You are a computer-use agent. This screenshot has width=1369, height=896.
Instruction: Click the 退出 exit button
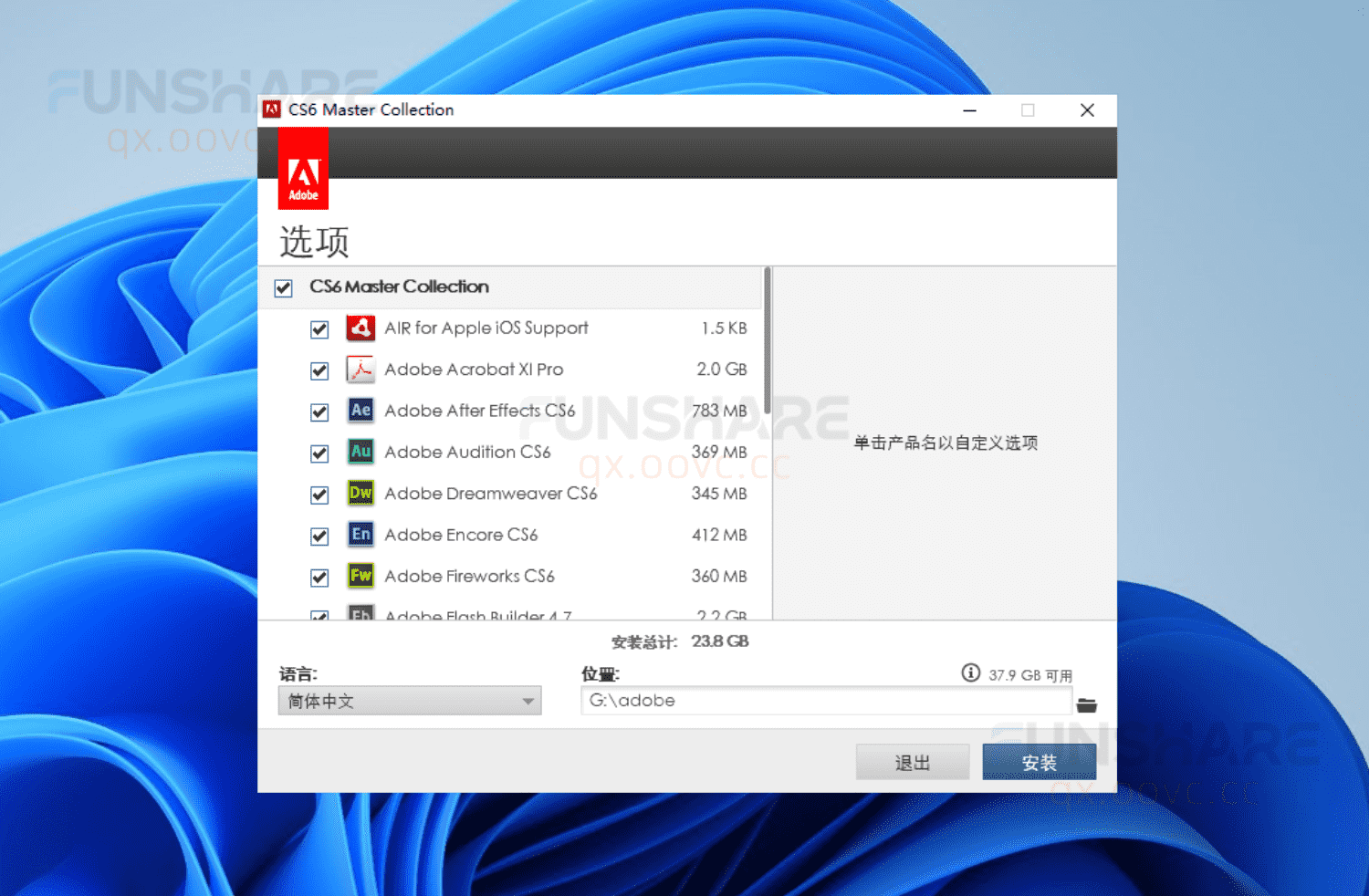point(913,762)
